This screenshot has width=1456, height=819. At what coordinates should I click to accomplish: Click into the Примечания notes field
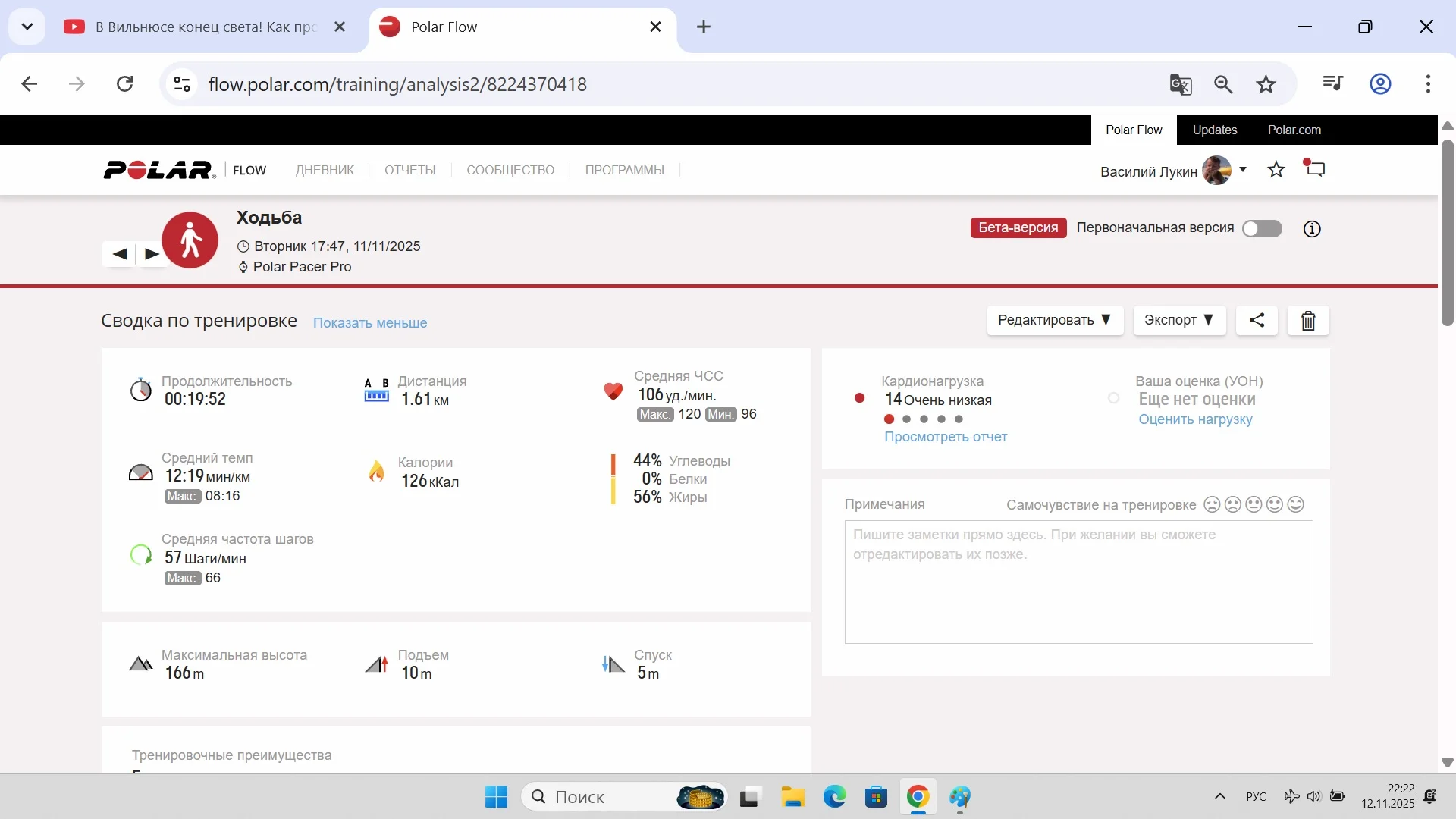pyautogui.click(x=1078, y=582)
